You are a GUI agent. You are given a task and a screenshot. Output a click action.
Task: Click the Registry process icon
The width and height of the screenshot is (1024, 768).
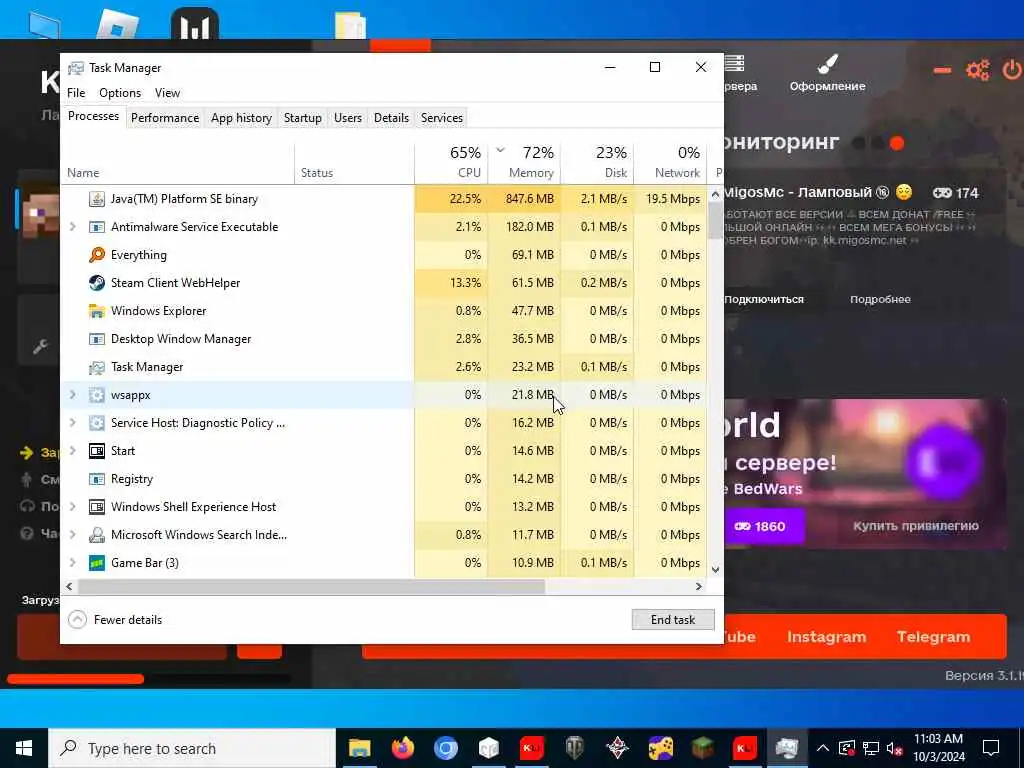tap(97, 479)
